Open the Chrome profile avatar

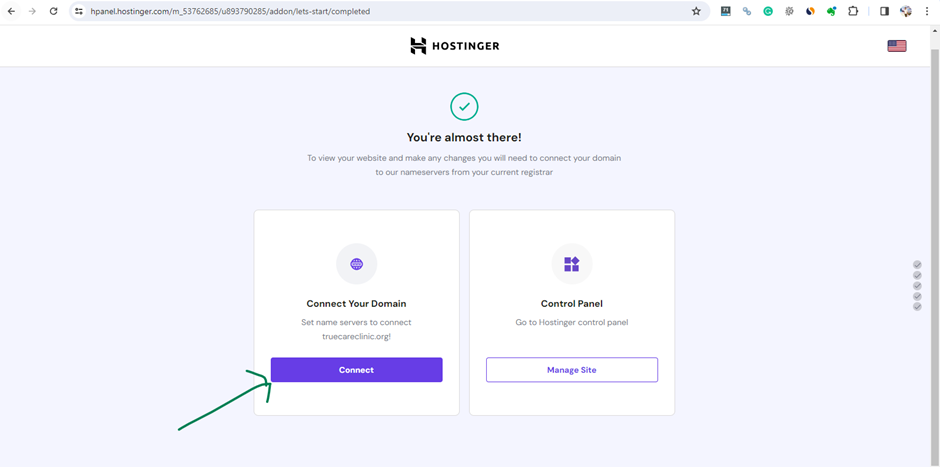click(x=906, y=11)
